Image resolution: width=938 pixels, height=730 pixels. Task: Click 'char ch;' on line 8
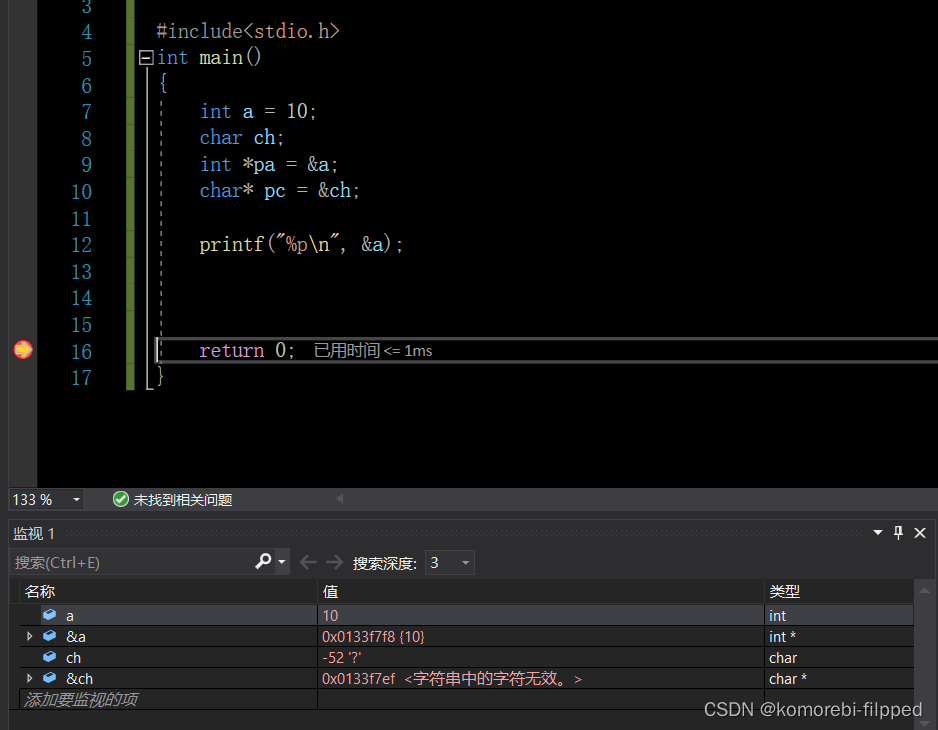(x=242, y=138)
